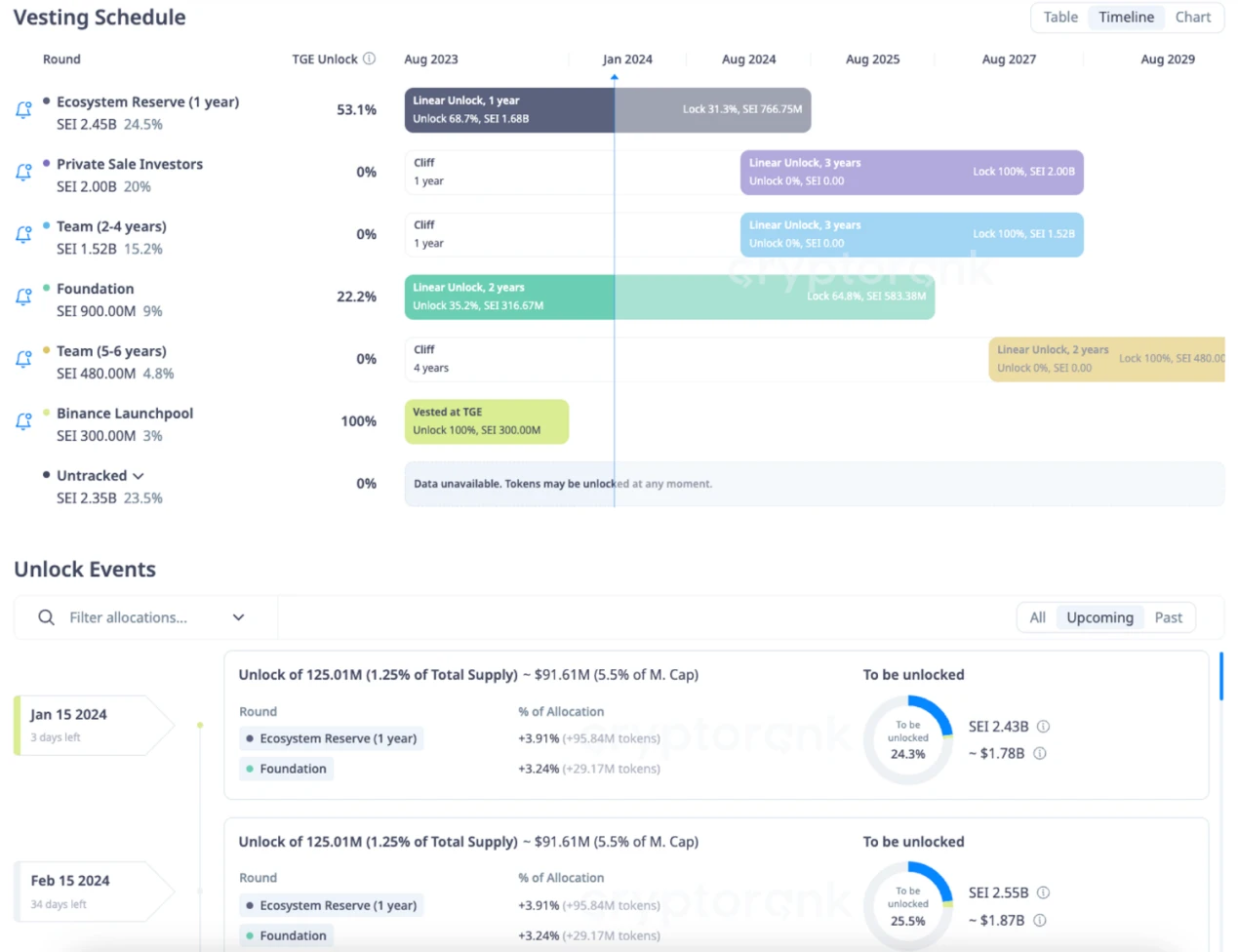Screen dimensions: 1238x952
Task: Enable notification bell for Foundation round
Action: pyautogui.click(x=24, y=297)
